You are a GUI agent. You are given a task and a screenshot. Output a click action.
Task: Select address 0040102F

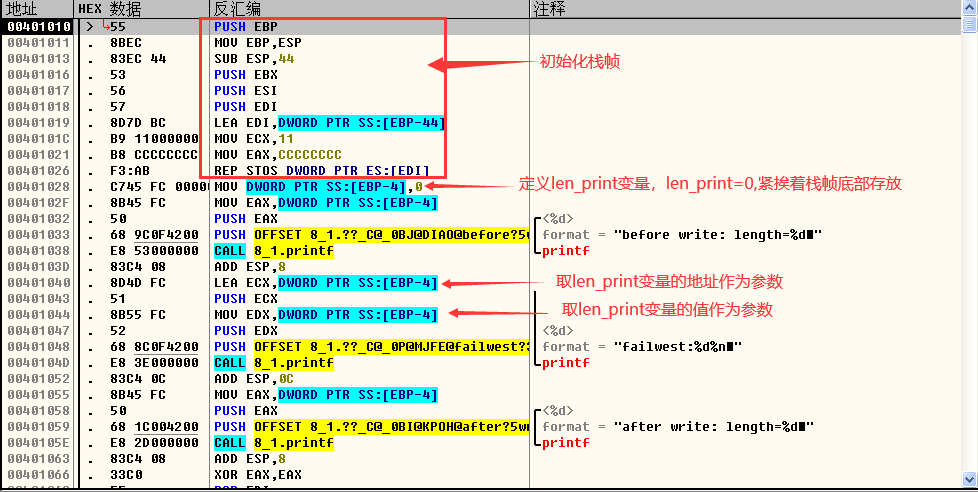click(39, 203)
